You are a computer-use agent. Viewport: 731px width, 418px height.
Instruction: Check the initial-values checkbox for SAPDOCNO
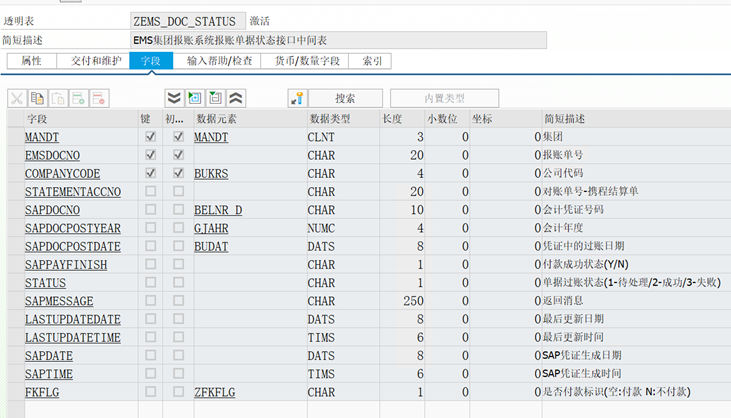tap(178, 209)
